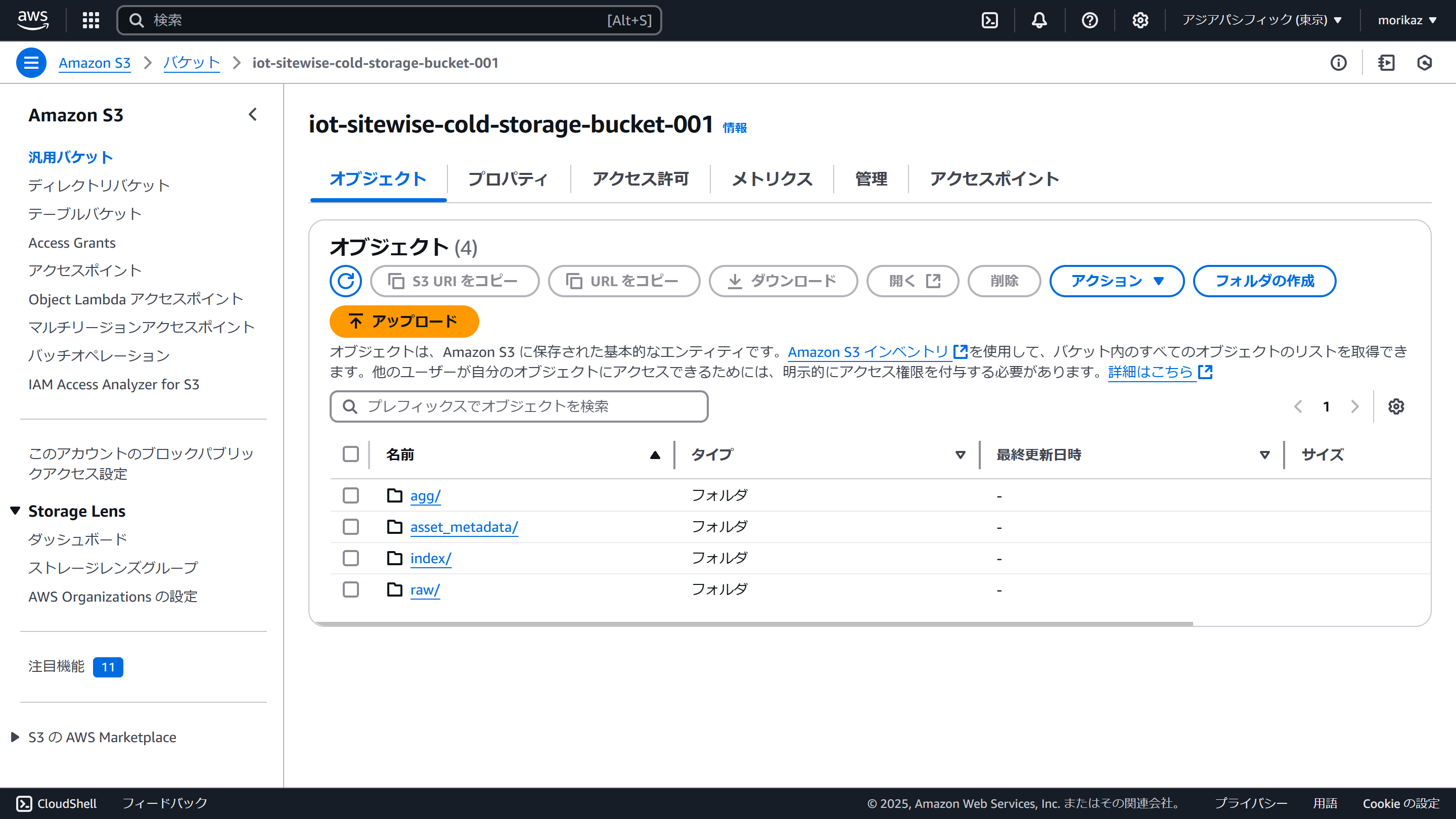Check the box for agg/ folder
The height and width of the screenshot is (819, 1456).
pos(350,495)
